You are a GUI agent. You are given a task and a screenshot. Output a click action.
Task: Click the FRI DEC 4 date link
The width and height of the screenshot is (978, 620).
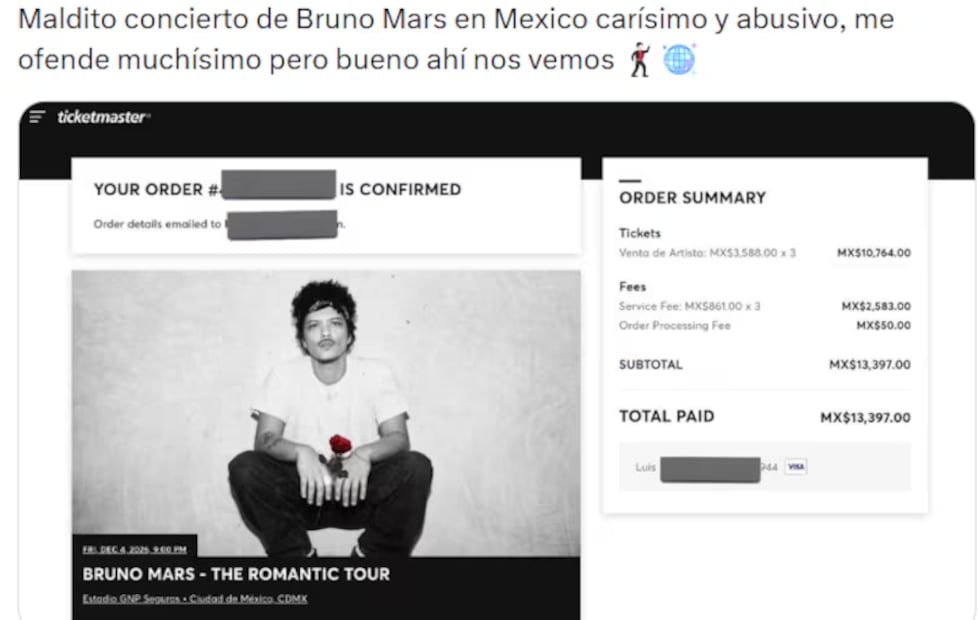pos(135,550)
